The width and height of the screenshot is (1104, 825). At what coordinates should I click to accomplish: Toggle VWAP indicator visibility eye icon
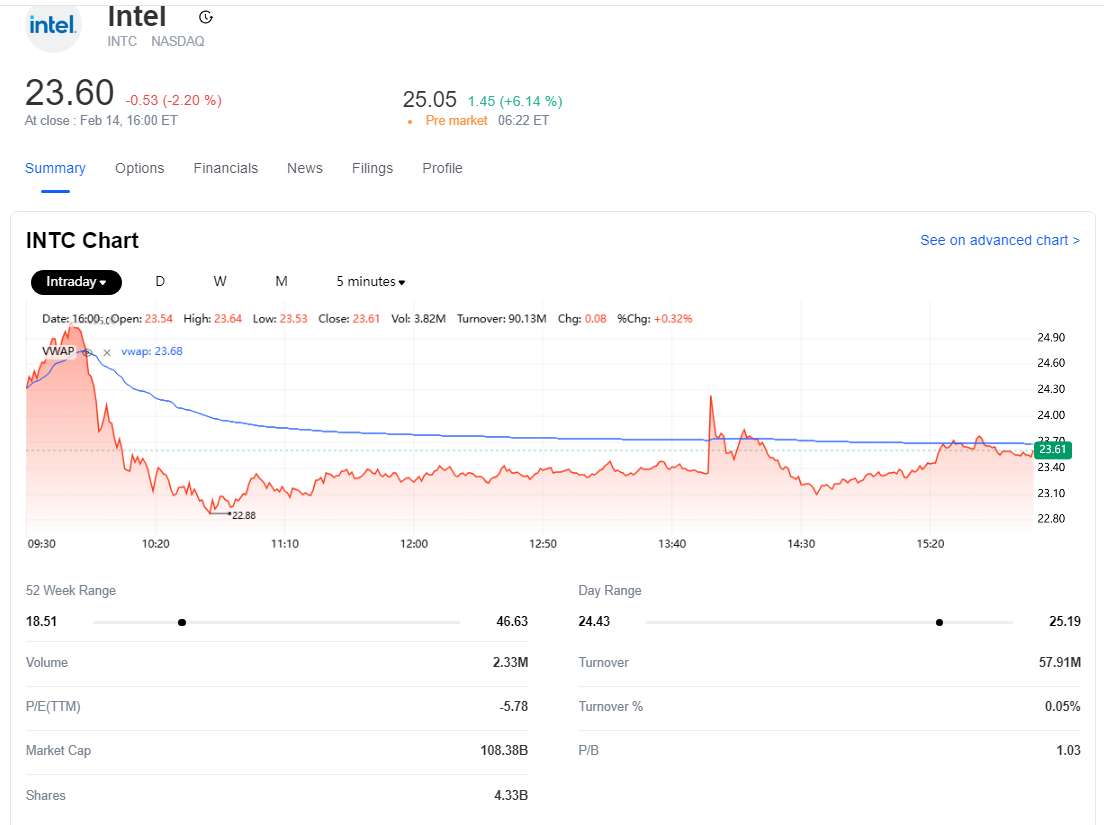88,352
